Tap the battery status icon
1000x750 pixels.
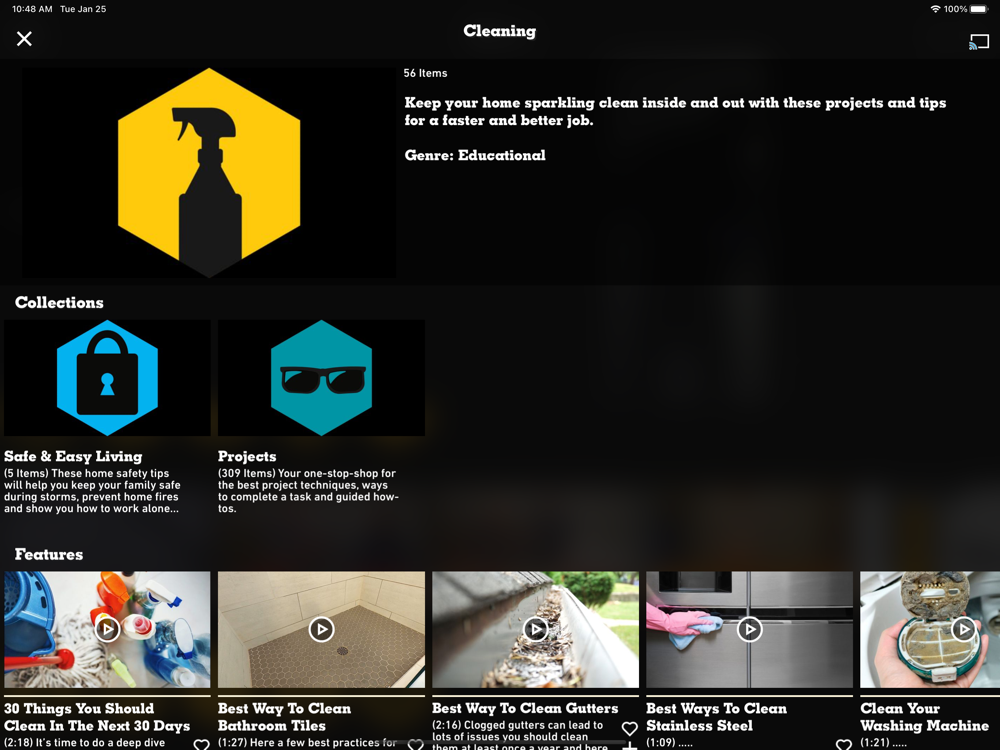pyautogui.click(x=979, y=9)
